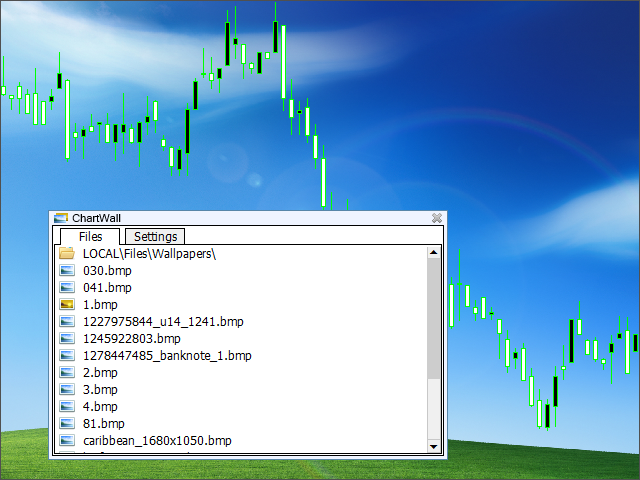This screenshot has width=640, height=480.
Task: Click the image icon next to 81.bmp
Action: [x=67, y=423]
